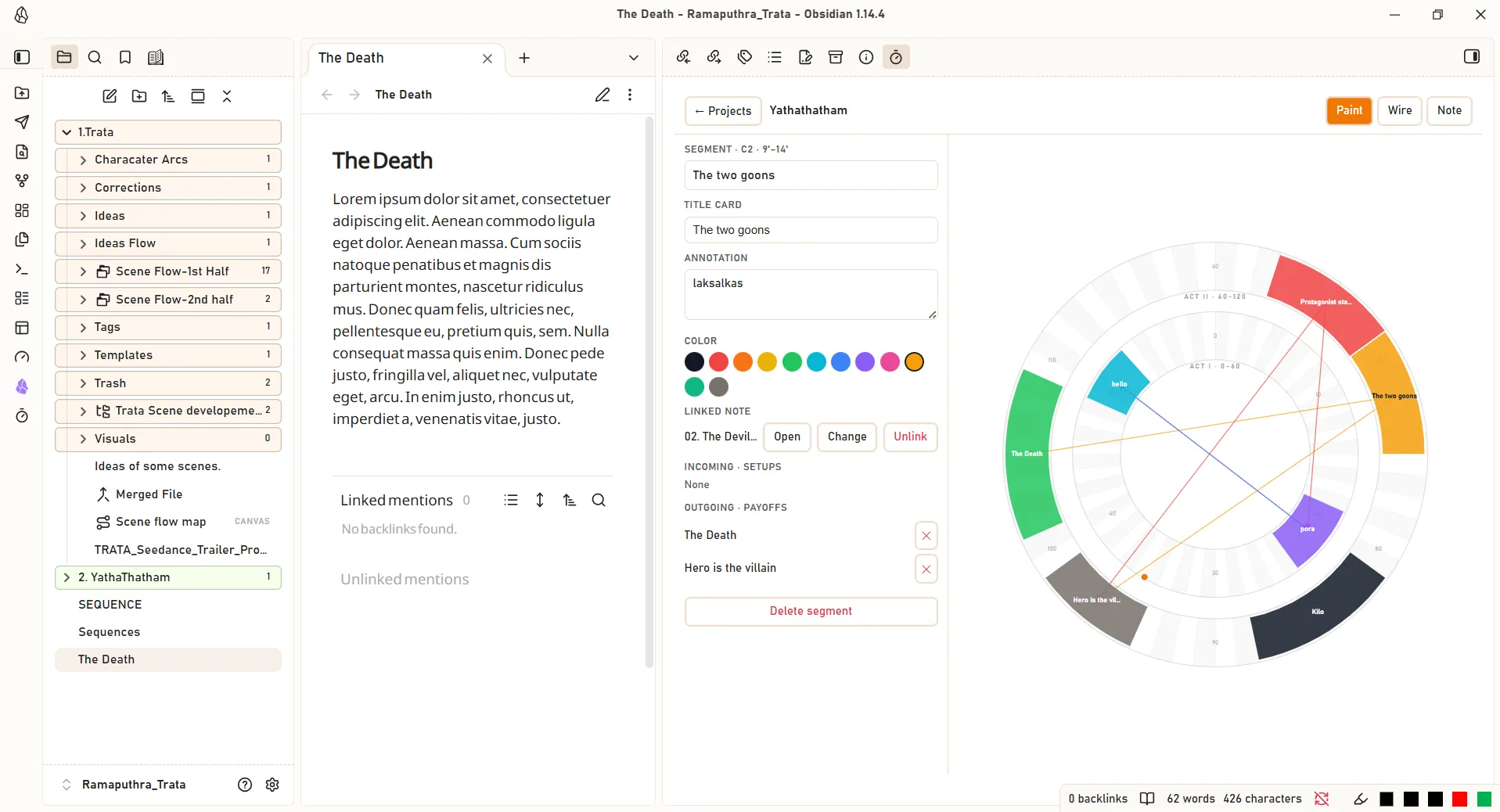Search linked mentions magnifier icon
1500x812 pixels.
599,500
